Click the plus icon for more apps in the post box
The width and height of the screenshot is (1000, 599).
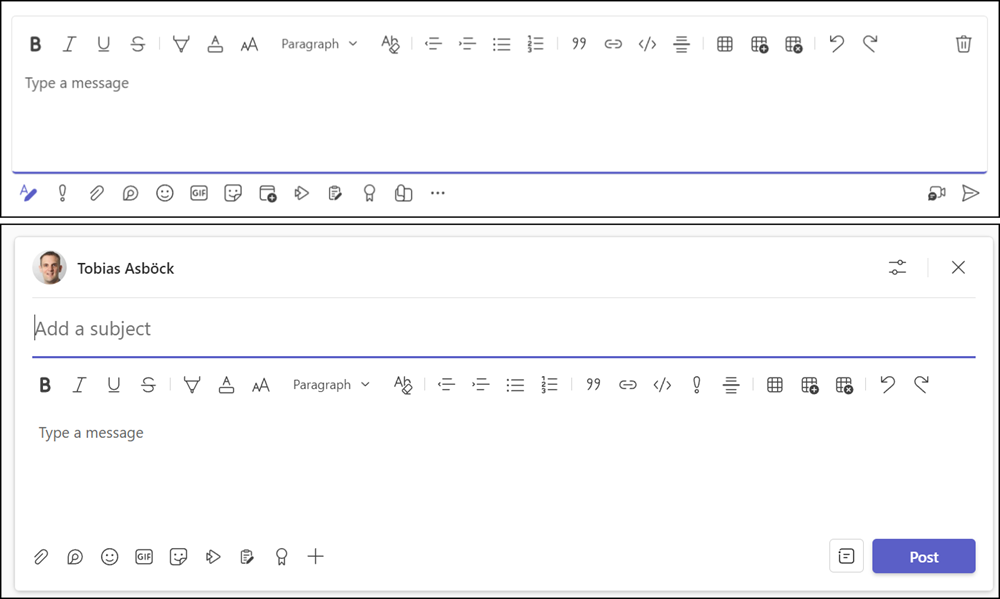pyautogui.click(x=316, y=557)
